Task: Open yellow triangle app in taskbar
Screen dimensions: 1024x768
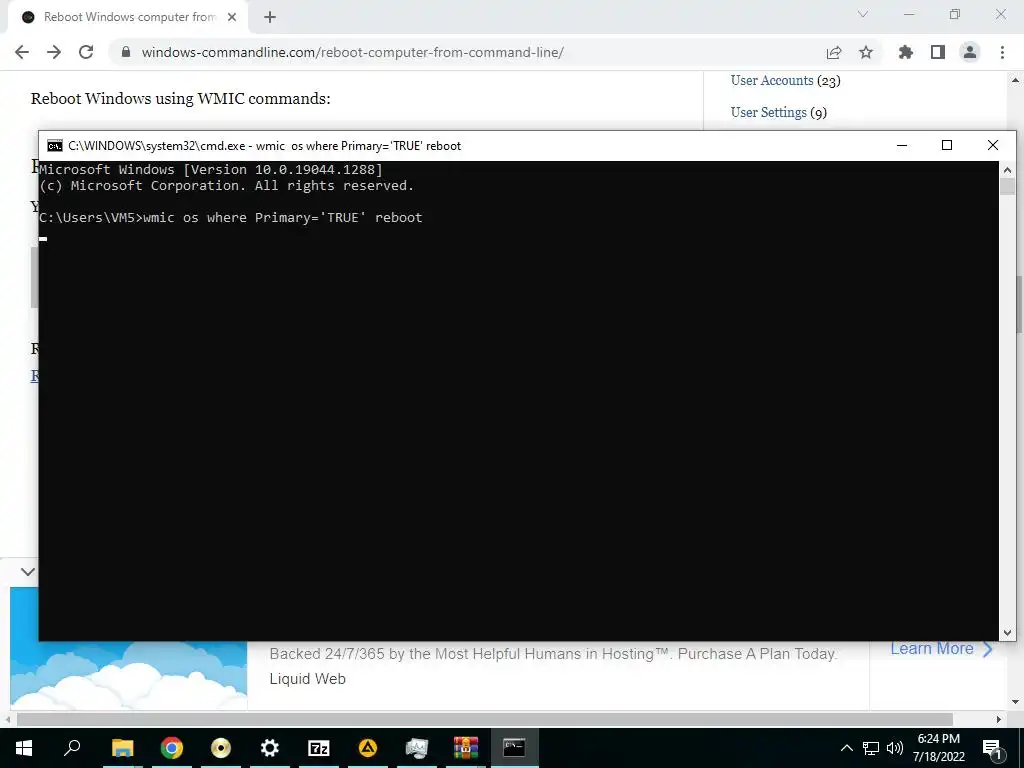Action: point(368,748)
